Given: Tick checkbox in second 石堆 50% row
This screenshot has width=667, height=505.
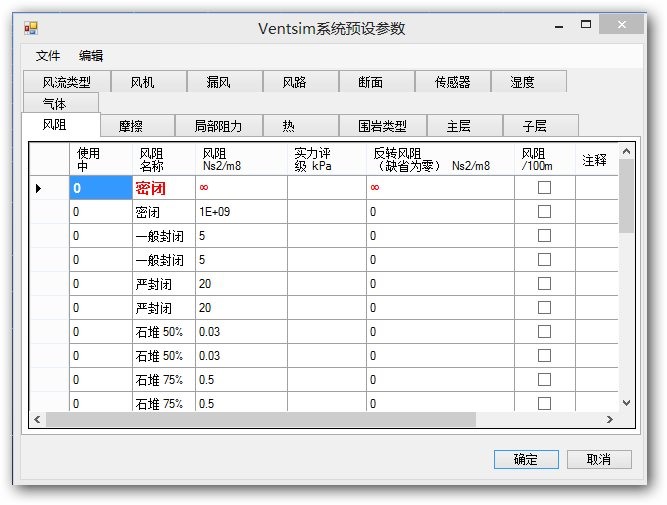Looking at the screenshot, I should (544, 356).
